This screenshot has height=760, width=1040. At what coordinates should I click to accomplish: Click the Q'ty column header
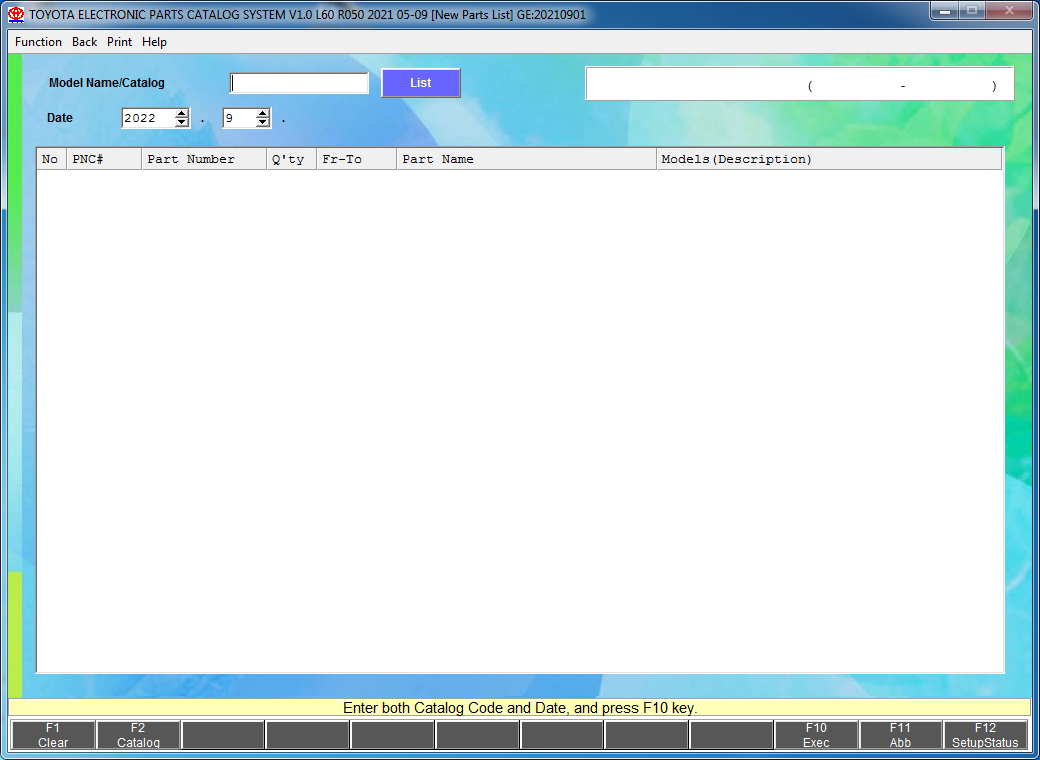point(292,159)
